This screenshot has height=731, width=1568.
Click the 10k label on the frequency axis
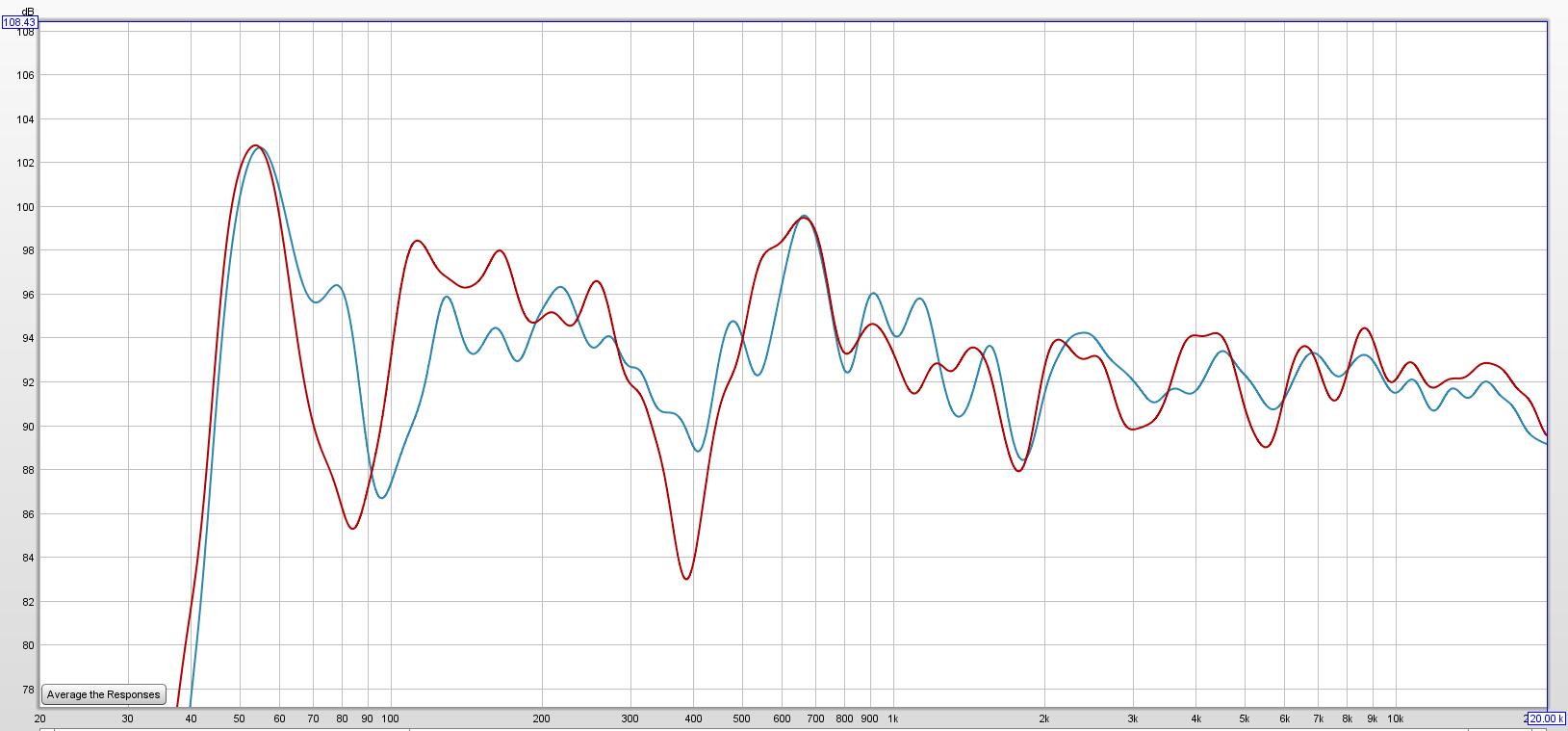[1396, 718]
